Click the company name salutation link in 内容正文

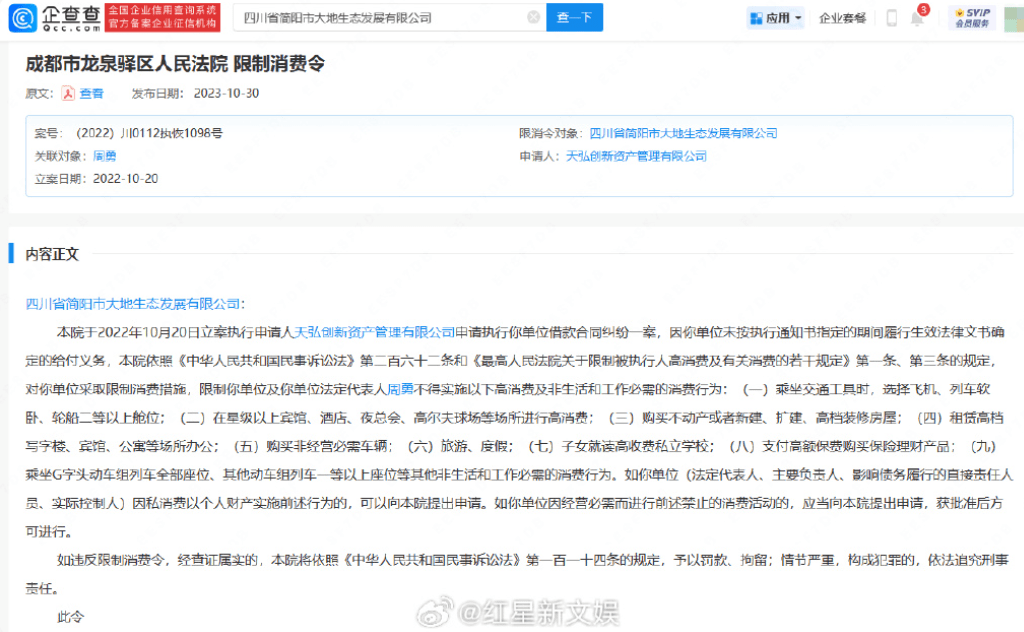(x=133, y=303)
